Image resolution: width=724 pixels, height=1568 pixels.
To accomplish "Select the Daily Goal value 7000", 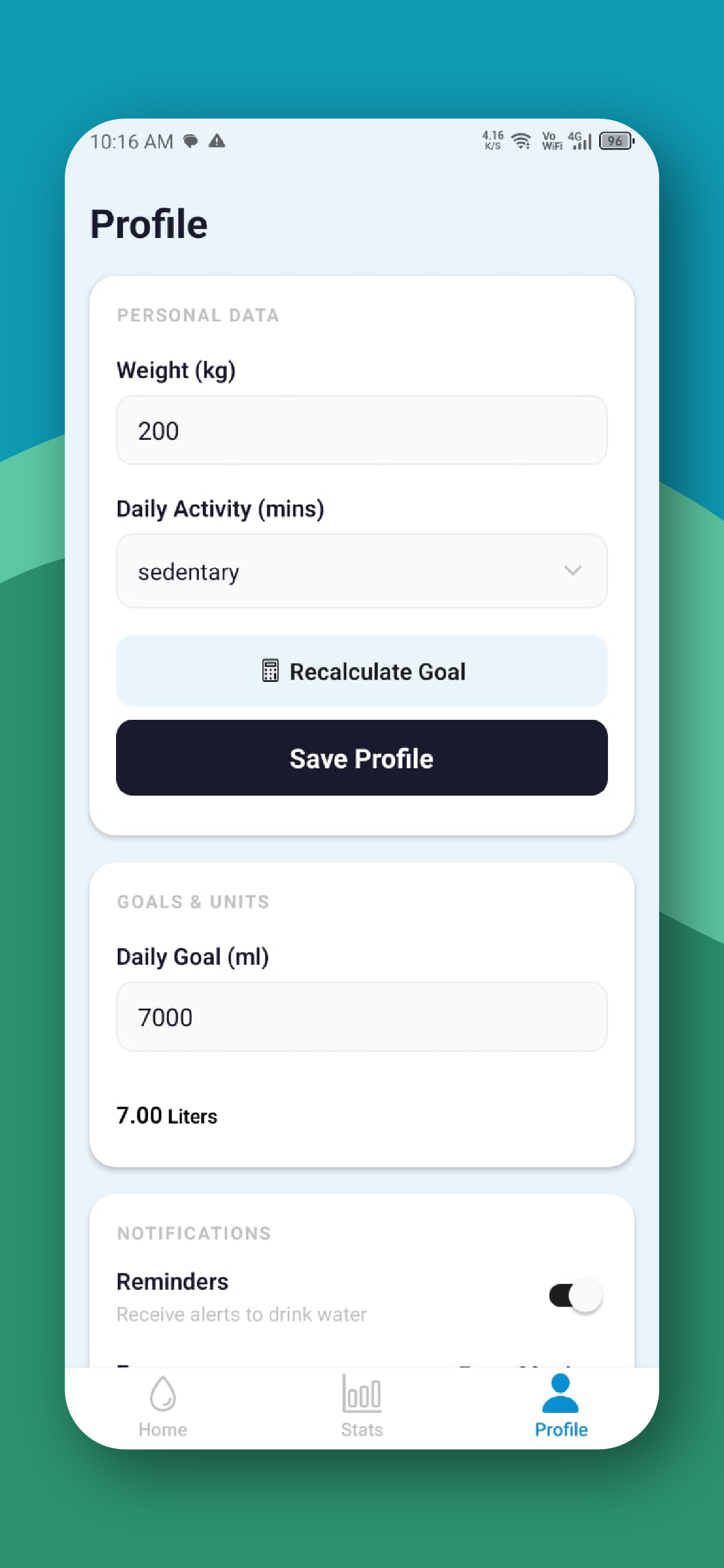I will click(361, 1017).
